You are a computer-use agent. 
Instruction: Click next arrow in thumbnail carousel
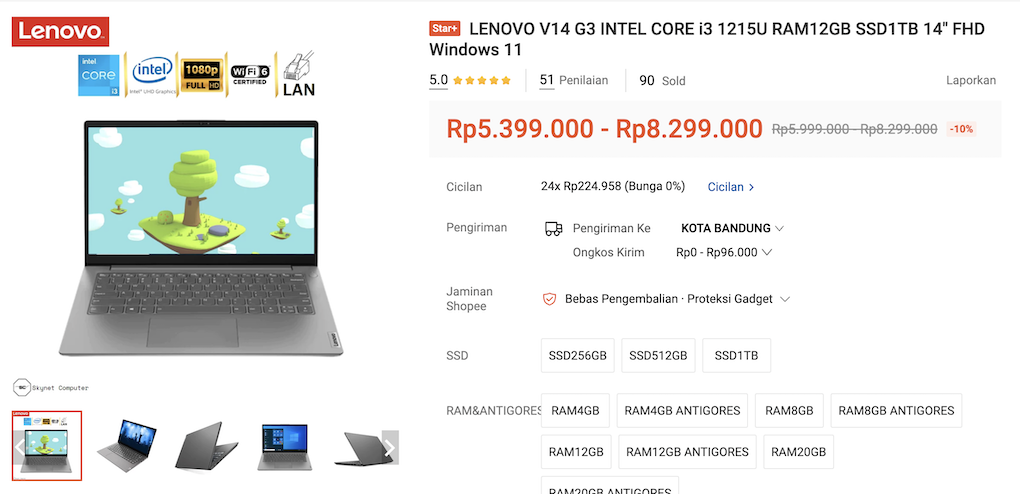click(390, 447)
